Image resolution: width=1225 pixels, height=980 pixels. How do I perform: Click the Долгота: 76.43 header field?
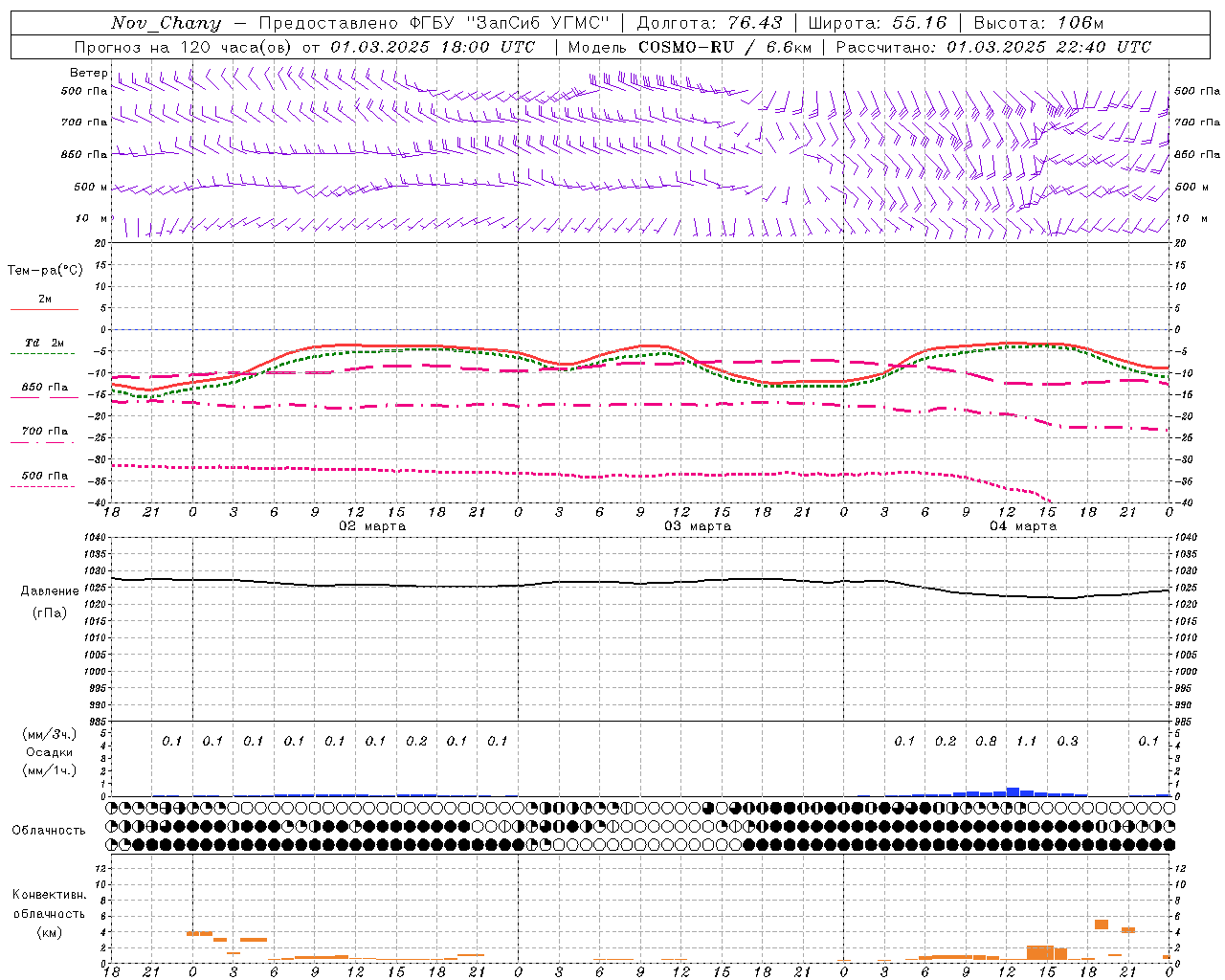click(709, 23)
